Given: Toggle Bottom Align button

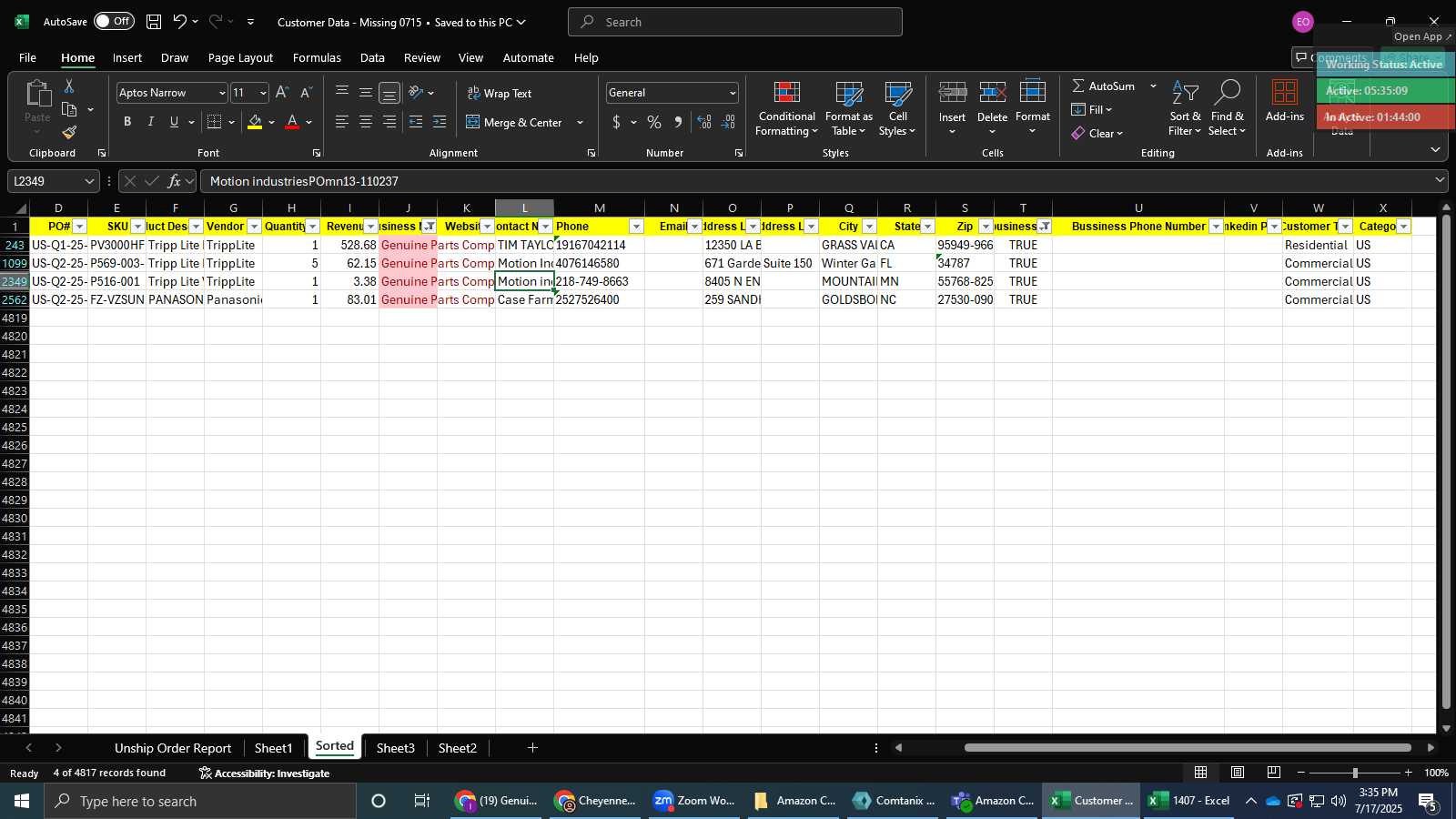Looking at the screenshot, I should pyautogui.click(x=389, y=93).
